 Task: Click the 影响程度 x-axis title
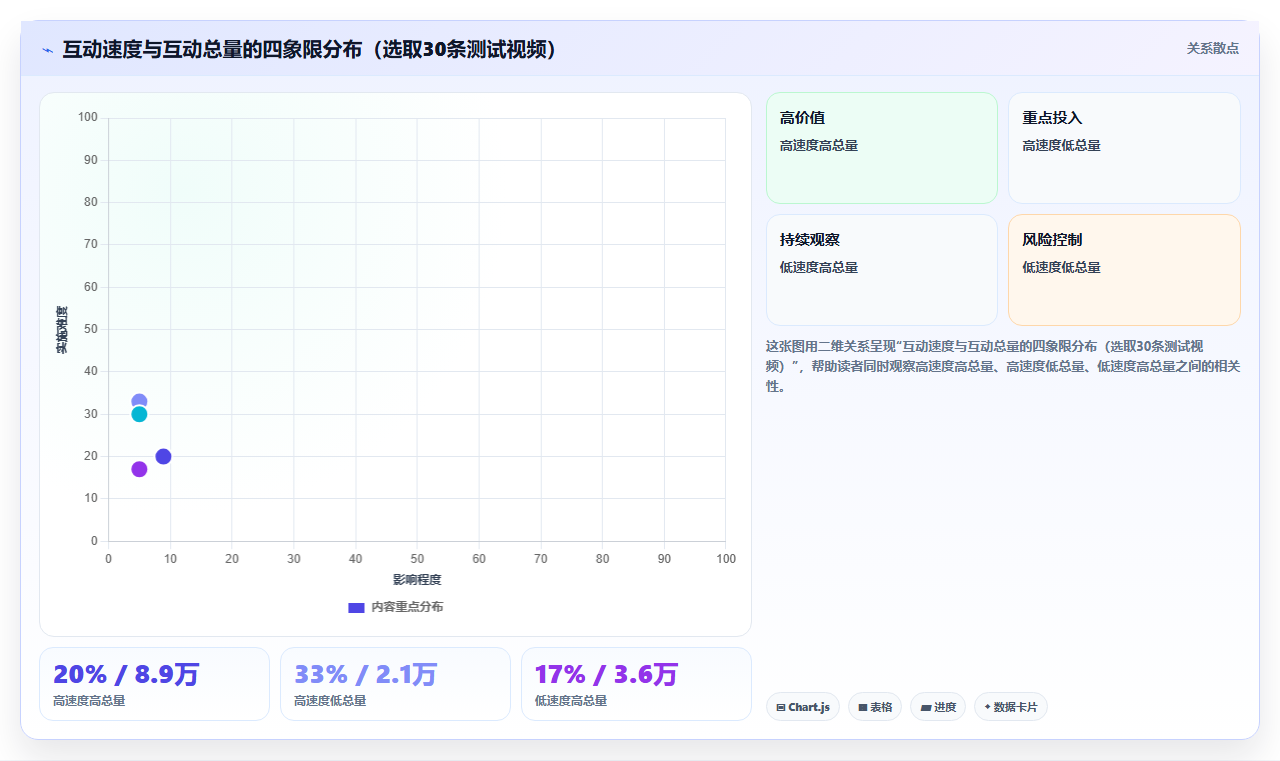417,579
